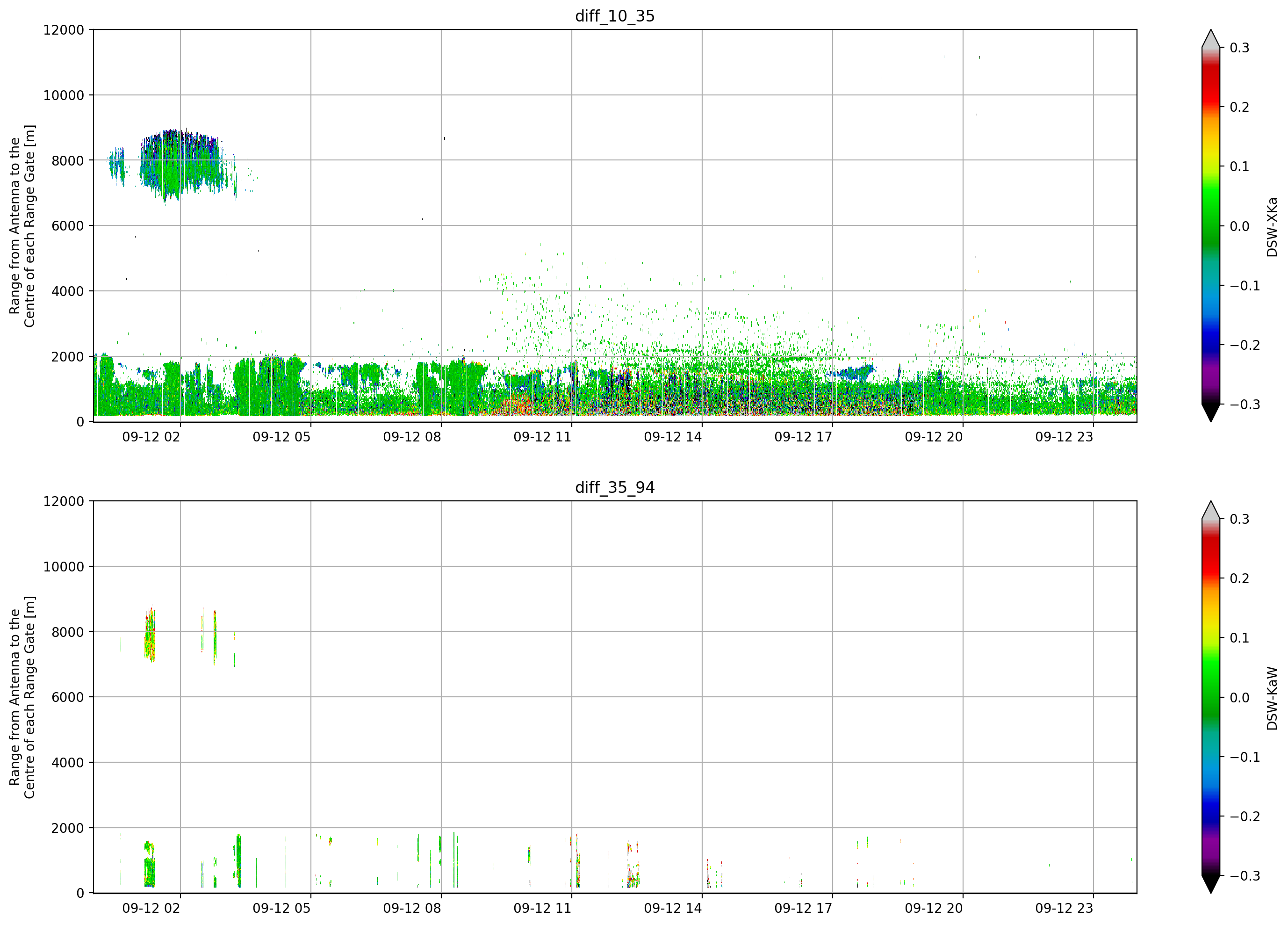Click the 12000 y-tick in diff_10_35 plot

(x=64, y=29)
